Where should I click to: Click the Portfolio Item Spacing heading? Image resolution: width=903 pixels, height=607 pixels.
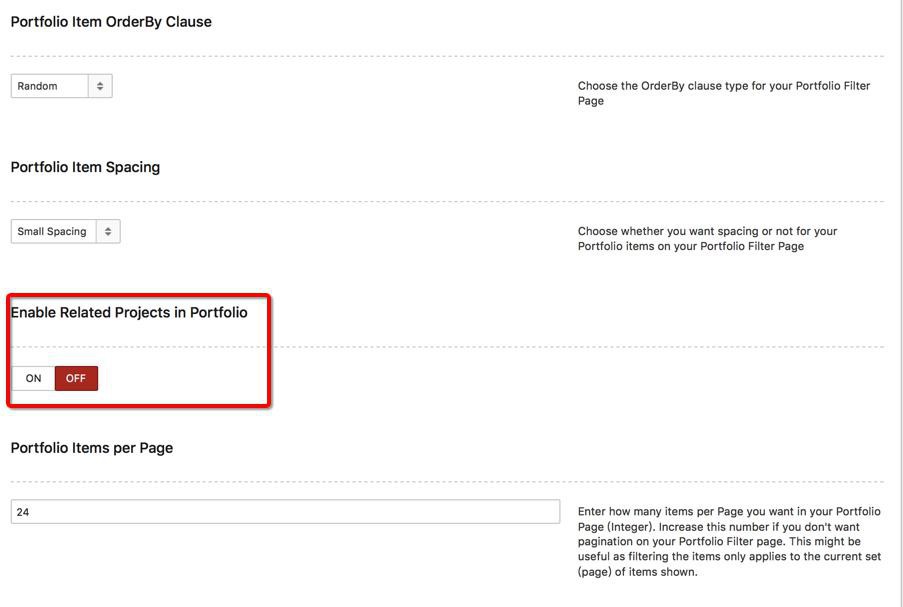pos(85,167)
